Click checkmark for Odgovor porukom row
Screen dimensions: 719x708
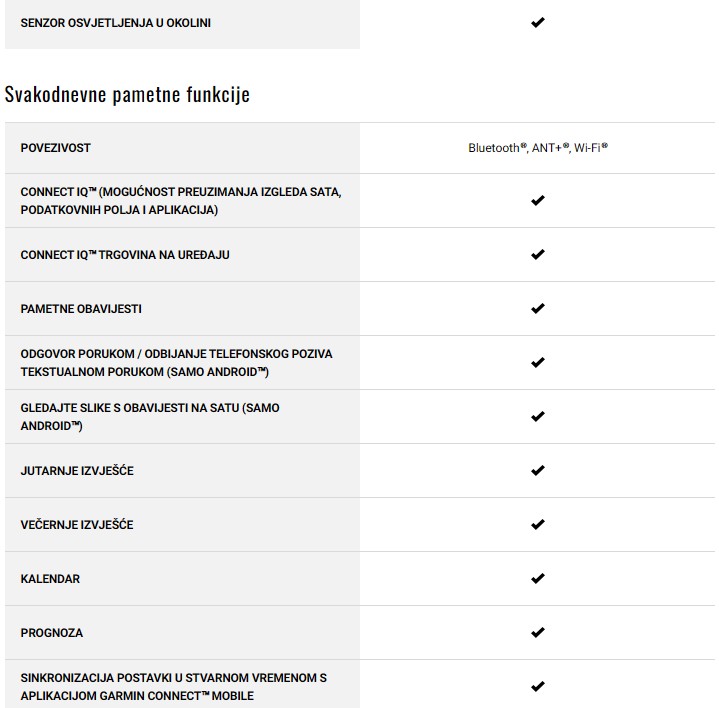tap(537, 363)
